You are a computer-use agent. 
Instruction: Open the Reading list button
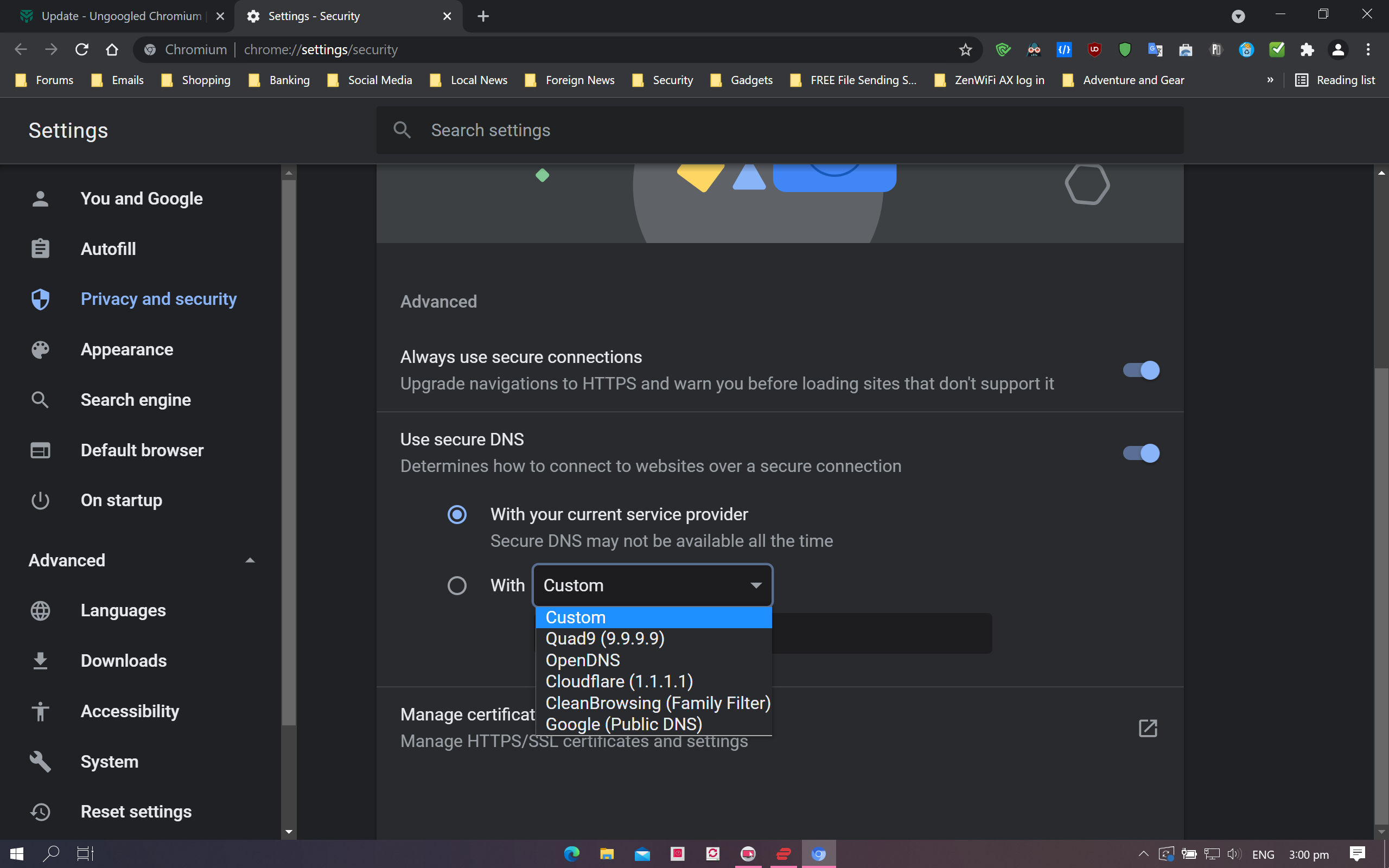(1335, 80)
